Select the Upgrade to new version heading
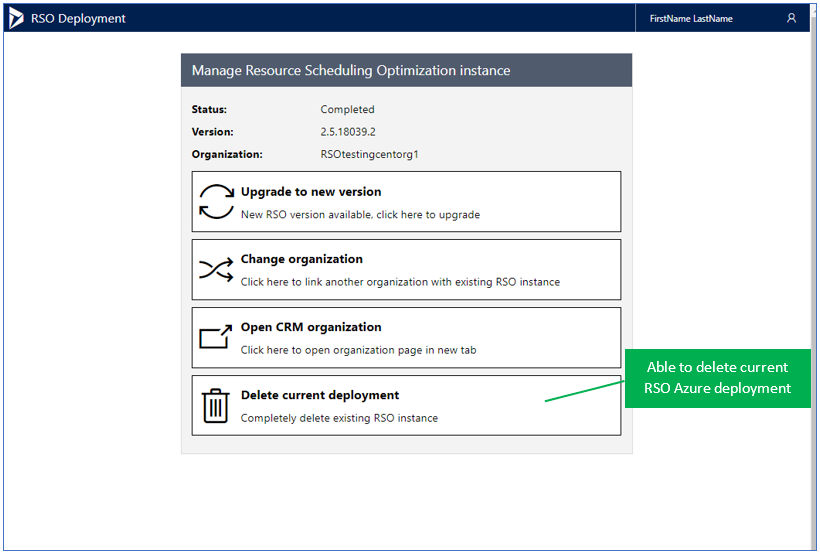This screenshot has width=820, height=556. (x=311, y=192)
